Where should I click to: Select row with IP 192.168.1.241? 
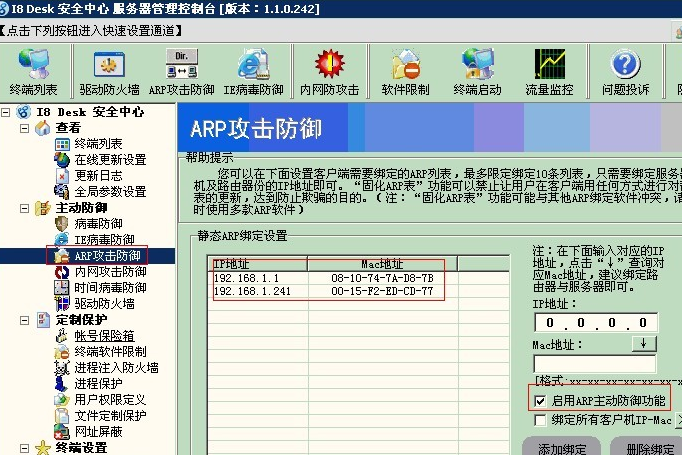point(358,291)
